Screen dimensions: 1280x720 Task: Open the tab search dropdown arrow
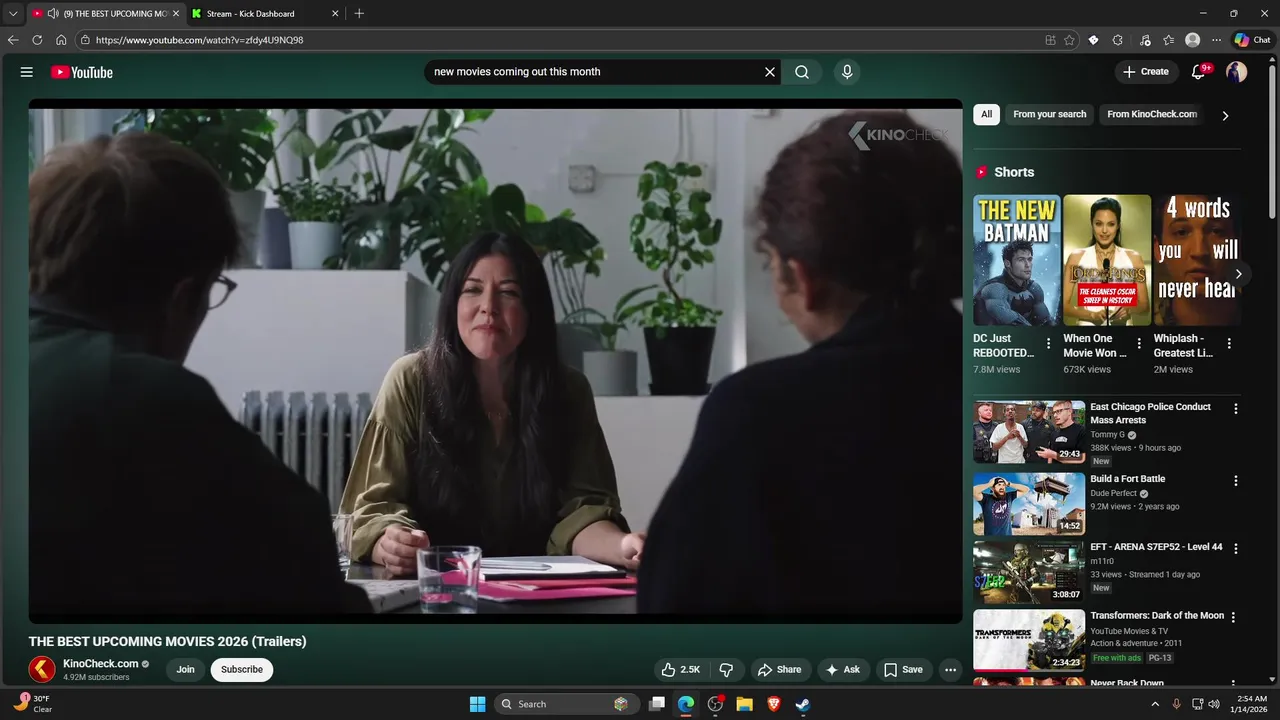13,14
